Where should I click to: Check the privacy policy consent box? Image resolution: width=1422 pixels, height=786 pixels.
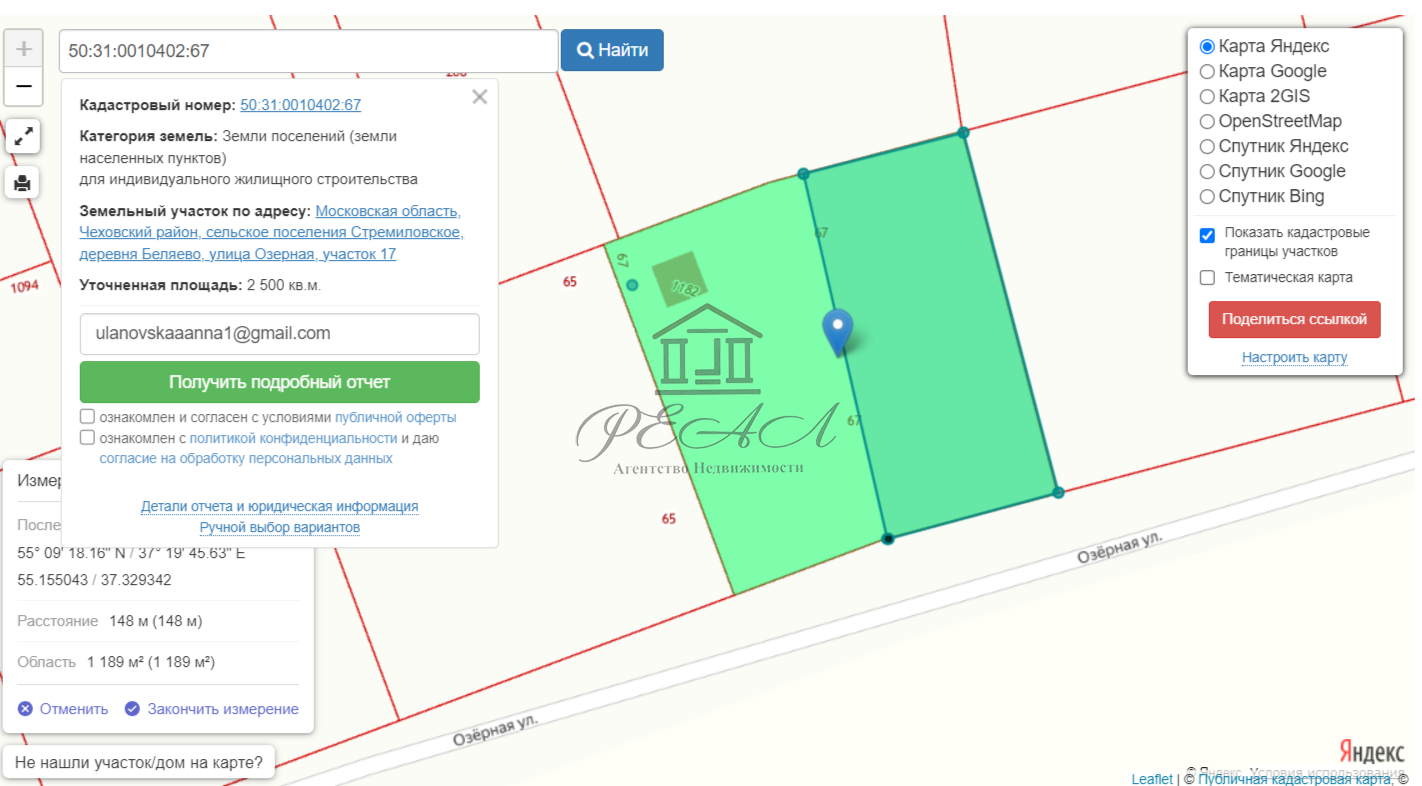click(x=88, y=438)
